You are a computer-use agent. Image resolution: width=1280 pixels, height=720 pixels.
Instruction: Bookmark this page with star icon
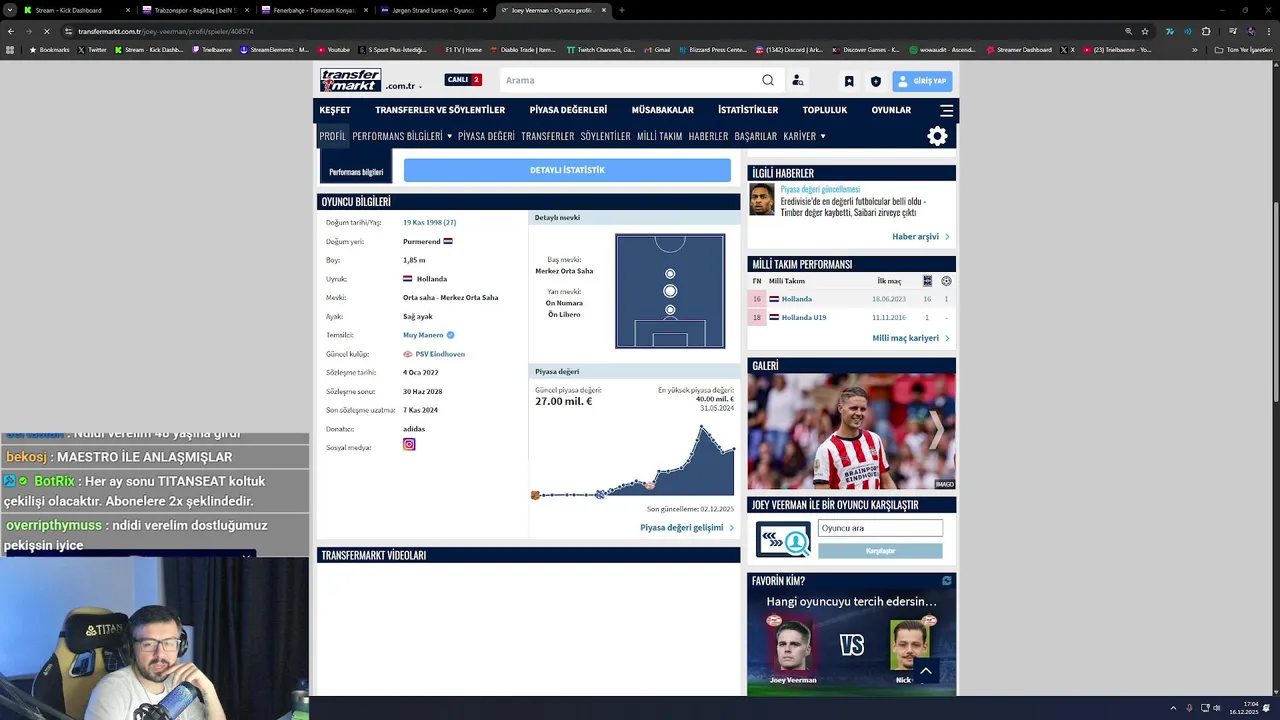(x=1145, y=31)
